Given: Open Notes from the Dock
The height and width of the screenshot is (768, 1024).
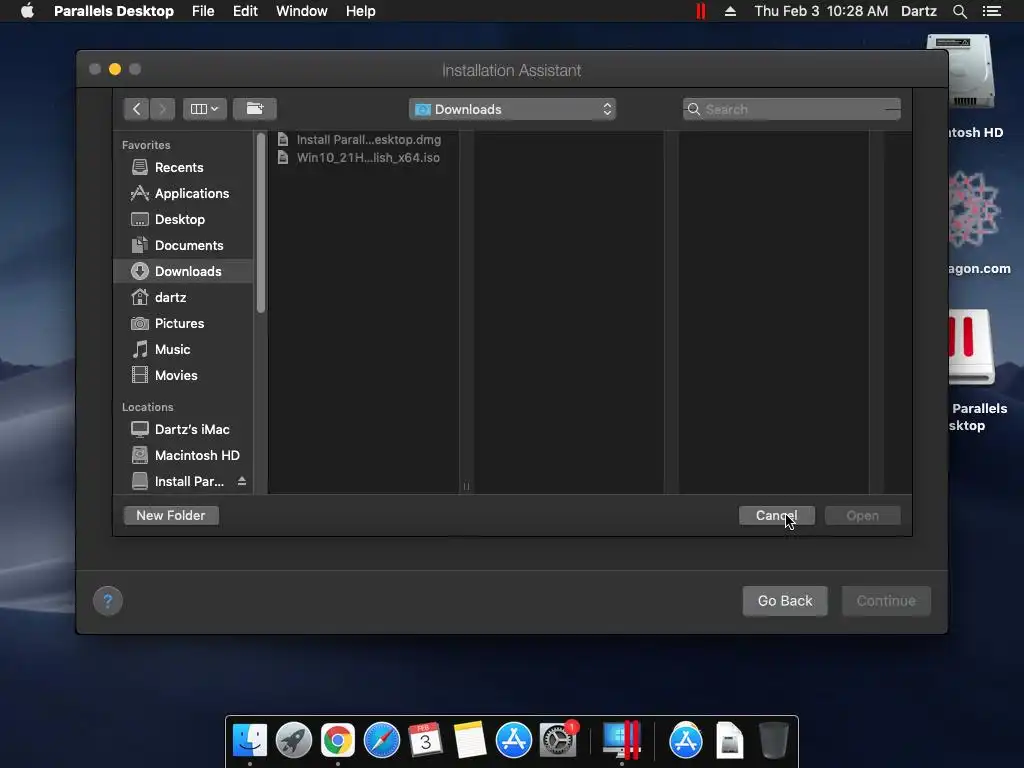Looking at the screenshot, I should pyautogui.click(x=469, y=740).
